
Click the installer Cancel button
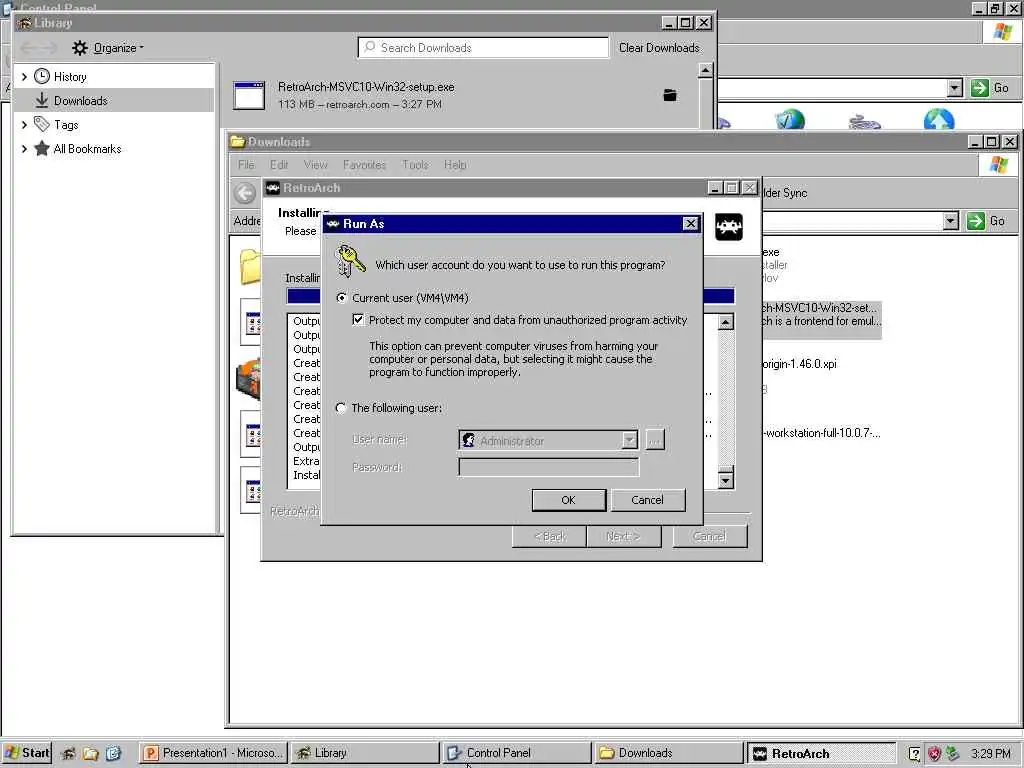[710, 536]
